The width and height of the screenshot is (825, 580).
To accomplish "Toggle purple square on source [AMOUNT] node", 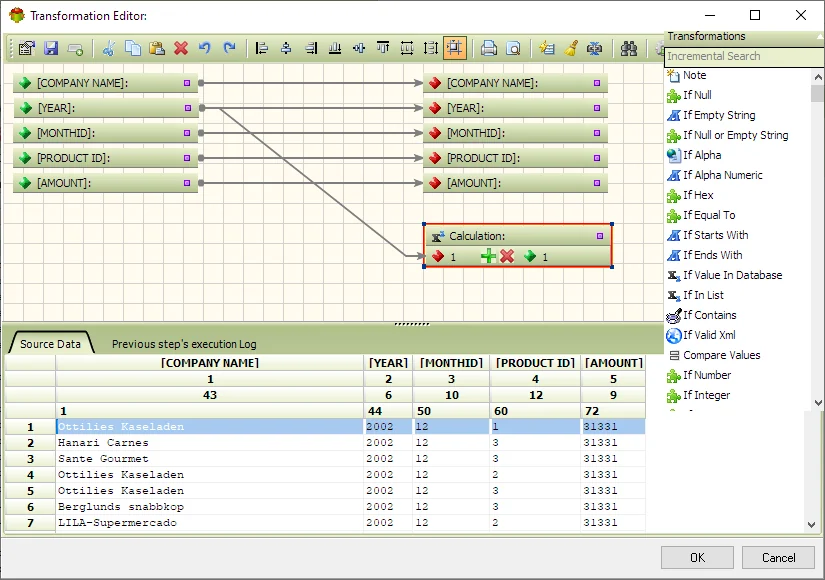I will point(187,183).
